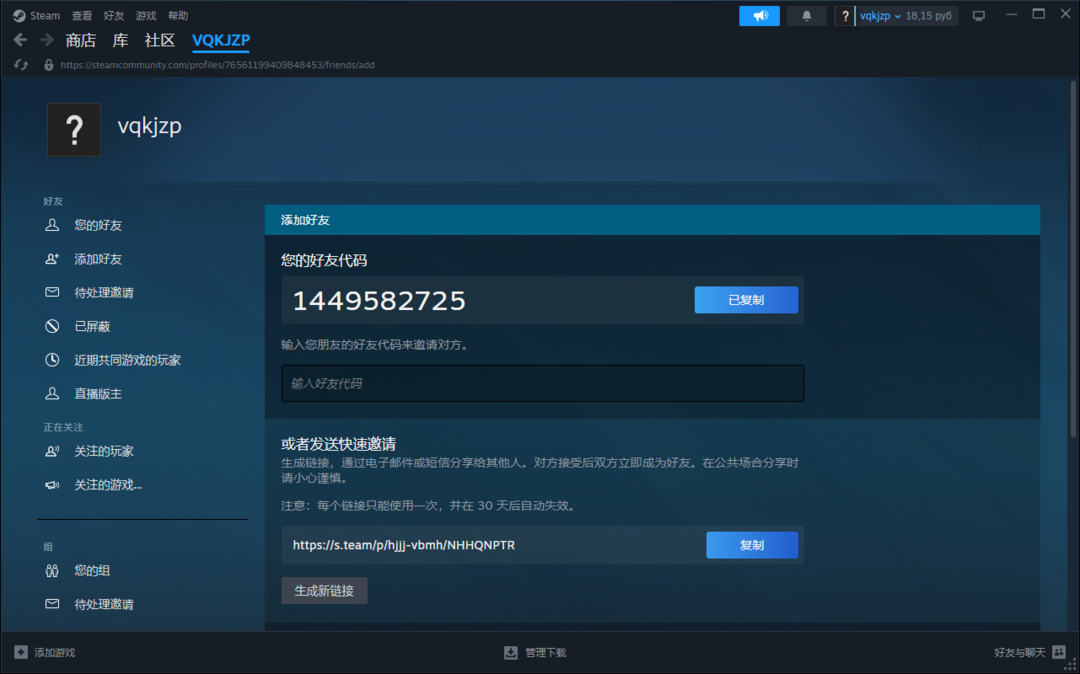
Task: Click the group icon beside 您的组
Action: click(x=52, y=571)
